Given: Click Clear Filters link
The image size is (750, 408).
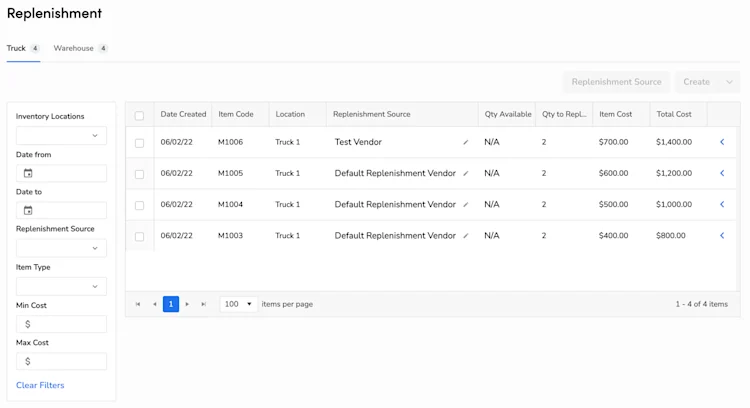Looking at the screenshot, I should click(40, 385).
